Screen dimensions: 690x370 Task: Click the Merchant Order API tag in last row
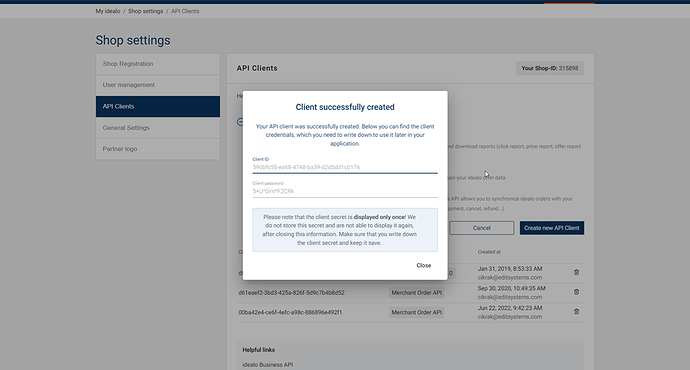pyautogui.click(x=416, y=312)
